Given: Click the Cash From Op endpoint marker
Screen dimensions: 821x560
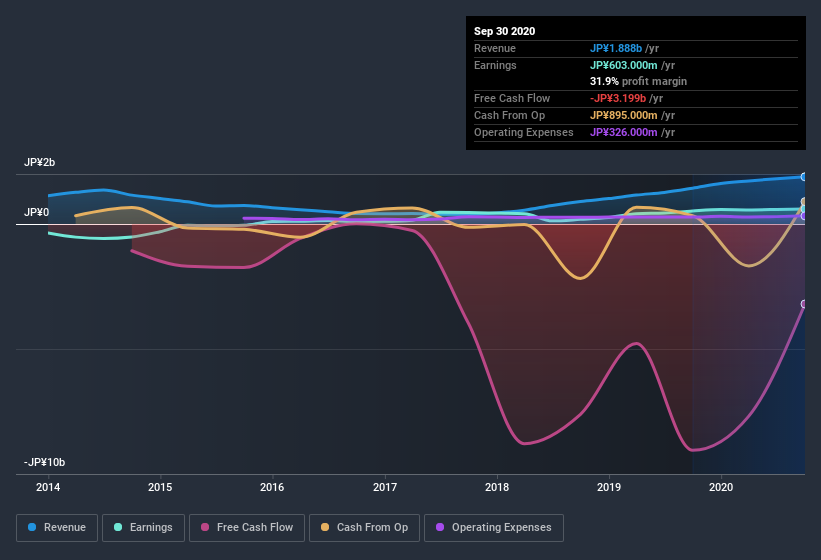Looking at the screenshot, I should (804, 202).
